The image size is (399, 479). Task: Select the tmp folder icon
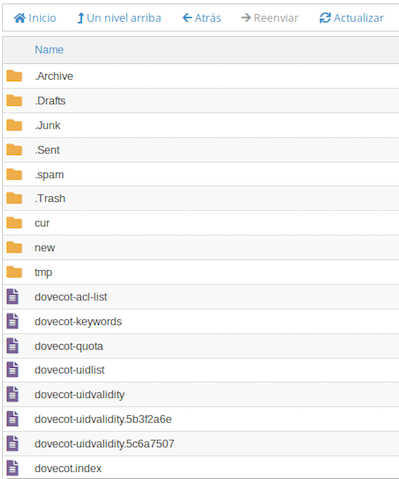[x=14, y=272]
